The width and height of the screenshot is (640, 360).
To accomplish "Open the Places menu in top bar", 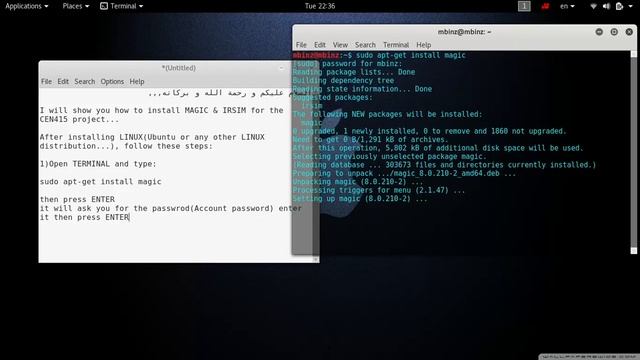I will 76,6.
